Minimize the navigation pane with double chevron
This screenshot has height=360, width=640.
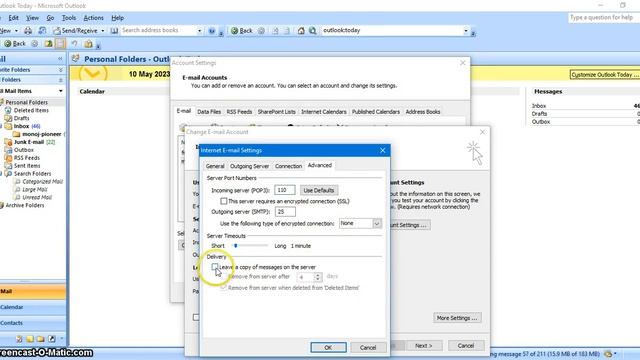click(60, 59)
